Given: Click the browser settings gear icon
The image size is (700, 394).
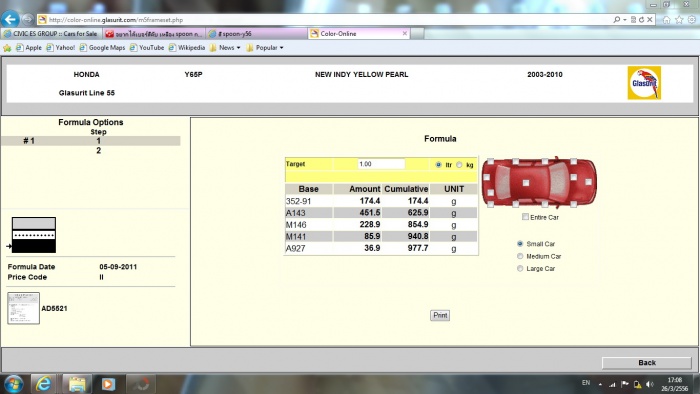Looking at the screenshot, I should point(692,20).
